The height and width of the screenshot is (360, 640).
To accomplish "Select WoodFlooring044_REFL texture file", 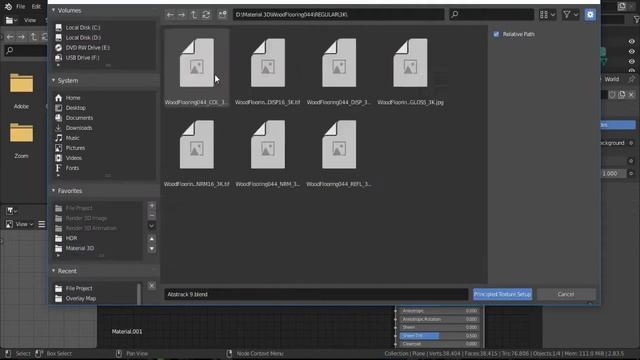I will (x=339, y=149).
